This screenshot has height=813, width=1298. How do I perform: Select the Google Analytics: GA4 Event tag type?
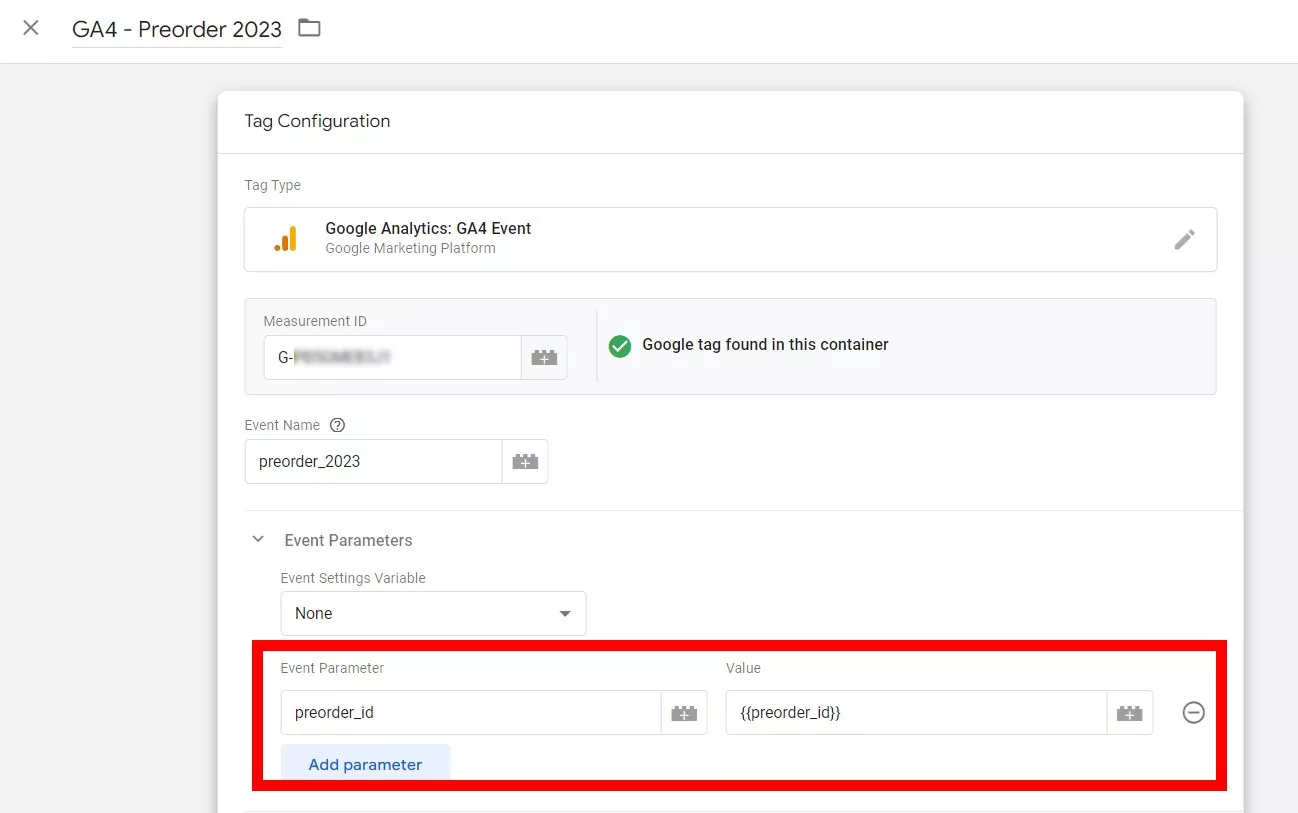(x=730, y=240)
